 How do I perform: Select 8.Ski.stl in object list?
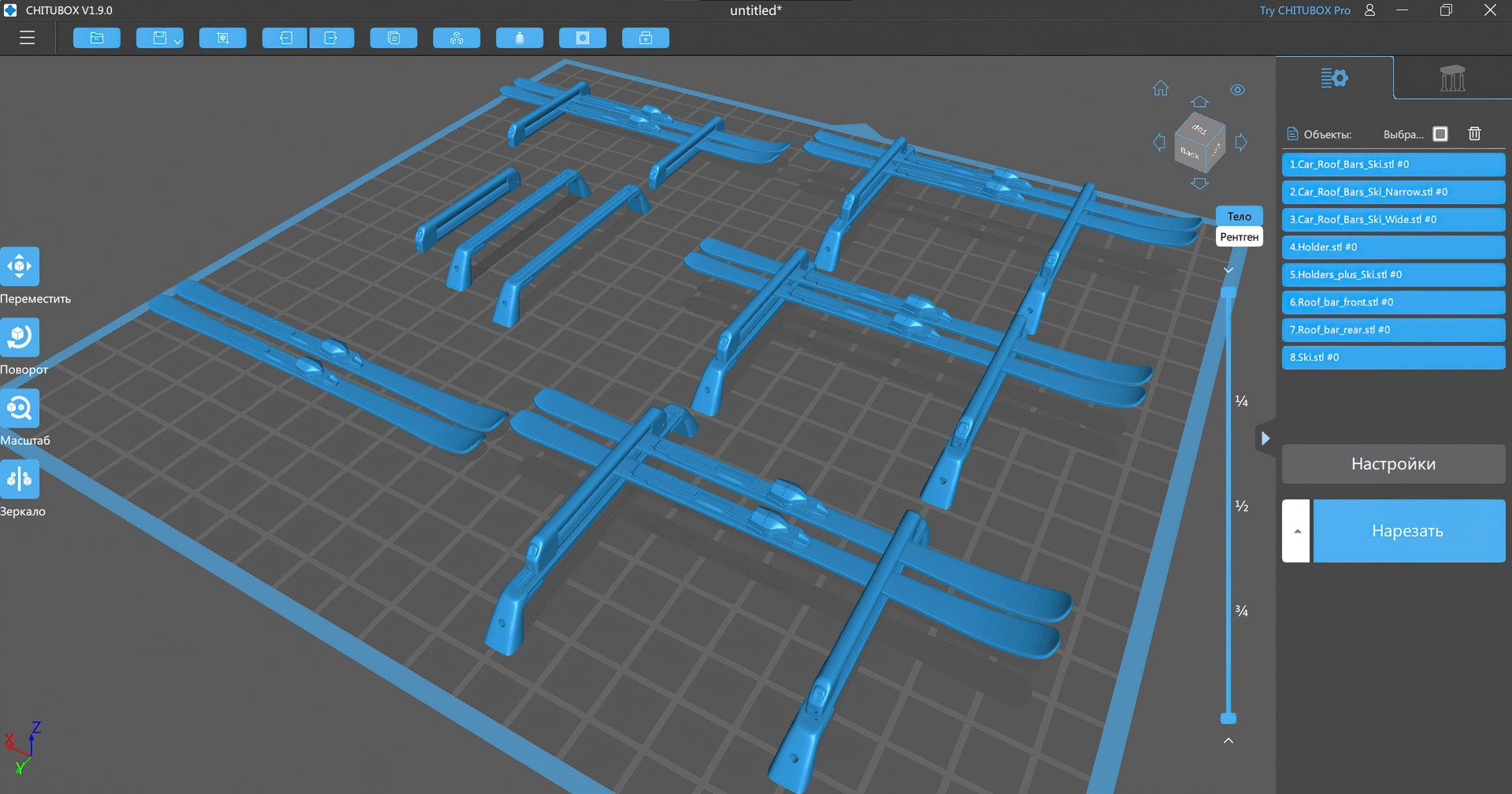1393,358
